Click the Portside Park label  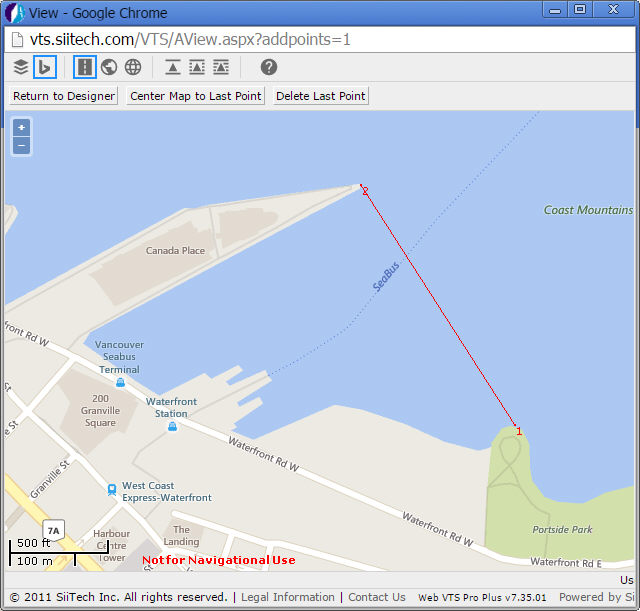(562, 529)
